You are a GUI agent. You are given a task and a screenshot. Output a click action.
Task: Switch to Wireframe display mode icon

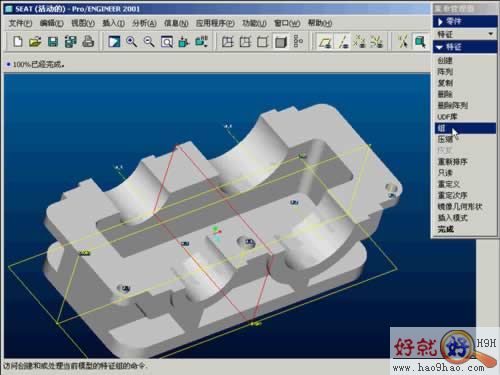(228, 42)
